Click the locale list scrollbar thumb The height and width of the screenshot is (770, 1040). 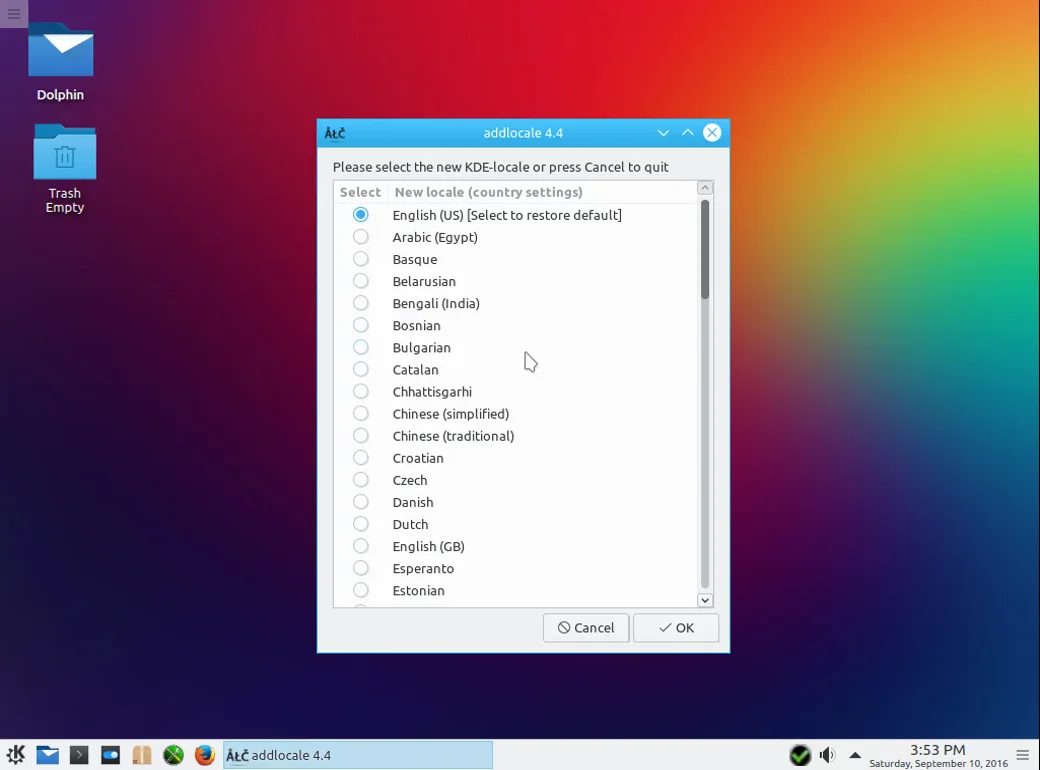[705, 250]
